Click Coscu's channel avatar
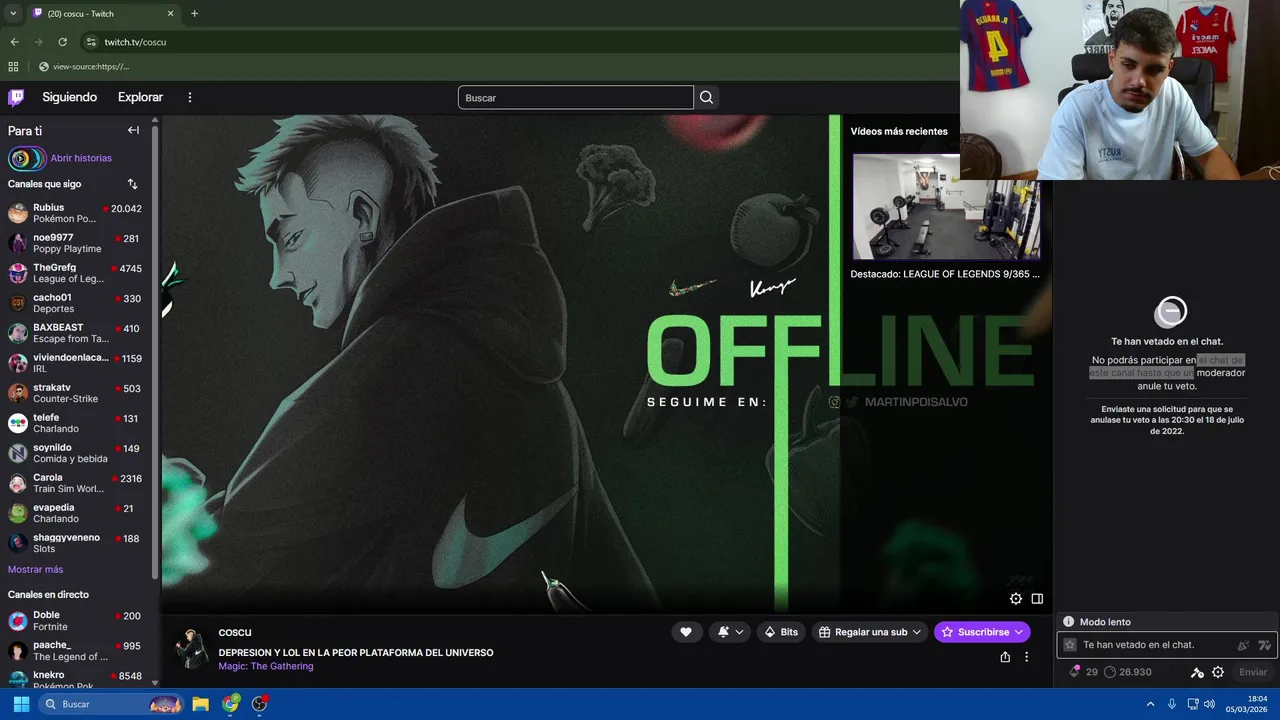 (190, 648)
